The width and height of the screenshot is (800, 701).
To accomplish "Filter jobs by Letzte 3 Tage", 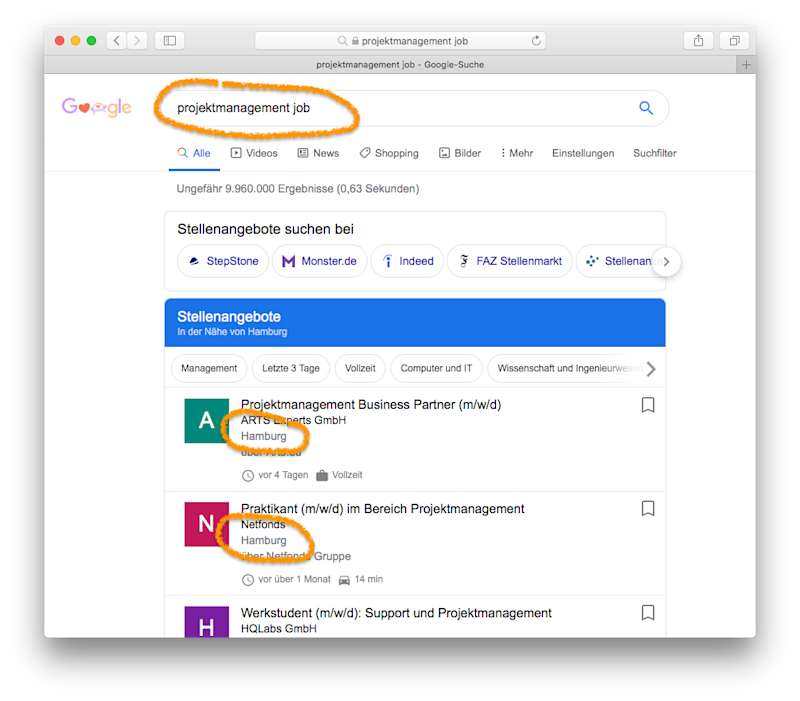I will coord(291,368).
